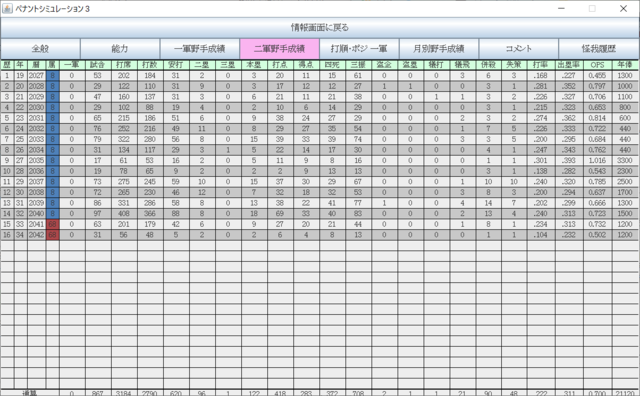
Task: Select the 2027 season row
Action: pyautogui.click(x=320, y=76)
